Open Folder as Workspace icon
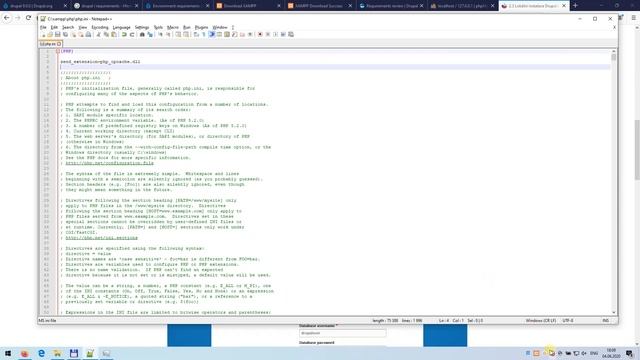640x360 pixels. (242, 35)
